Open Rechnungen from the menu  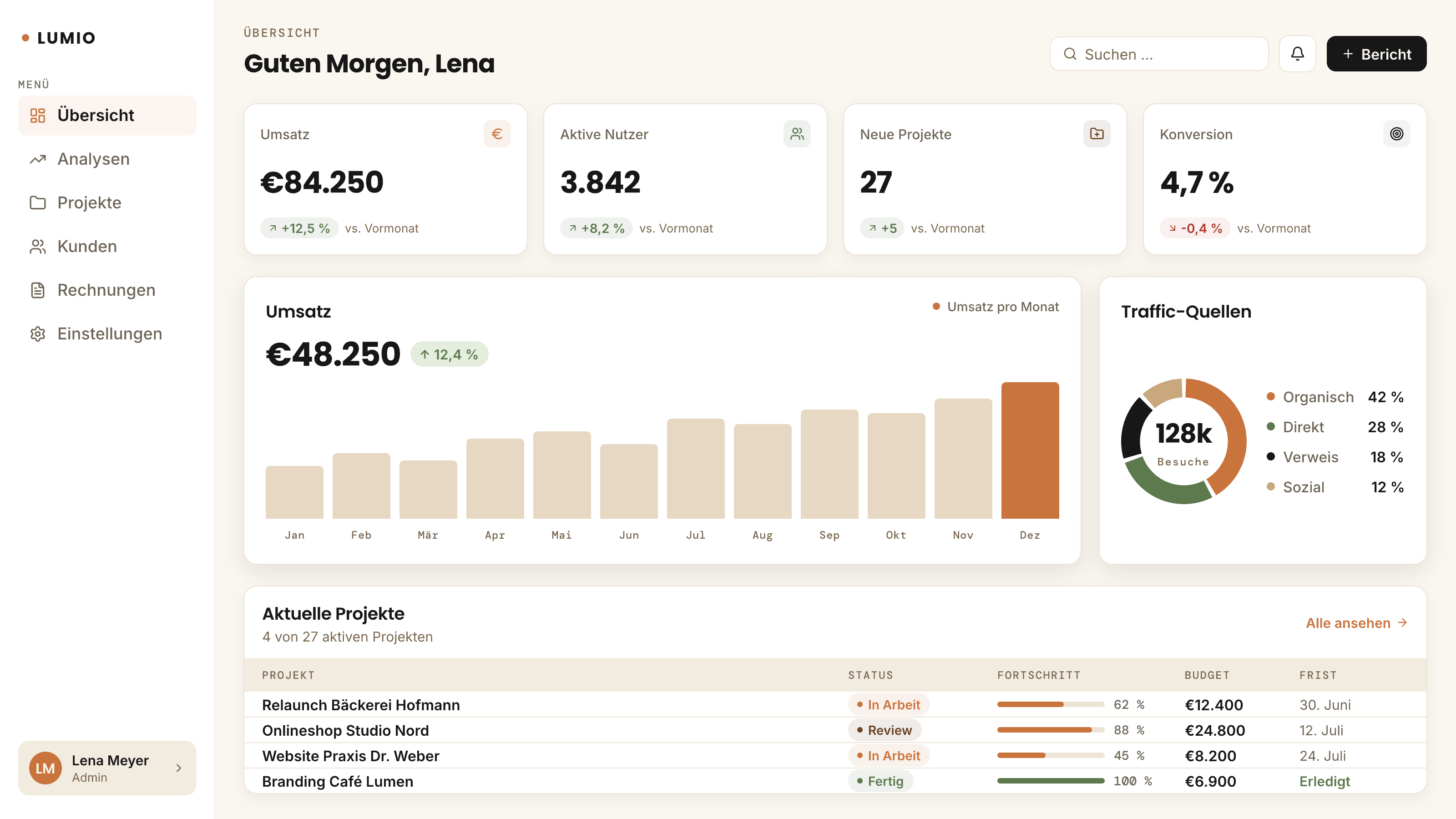tap(107, 290)
